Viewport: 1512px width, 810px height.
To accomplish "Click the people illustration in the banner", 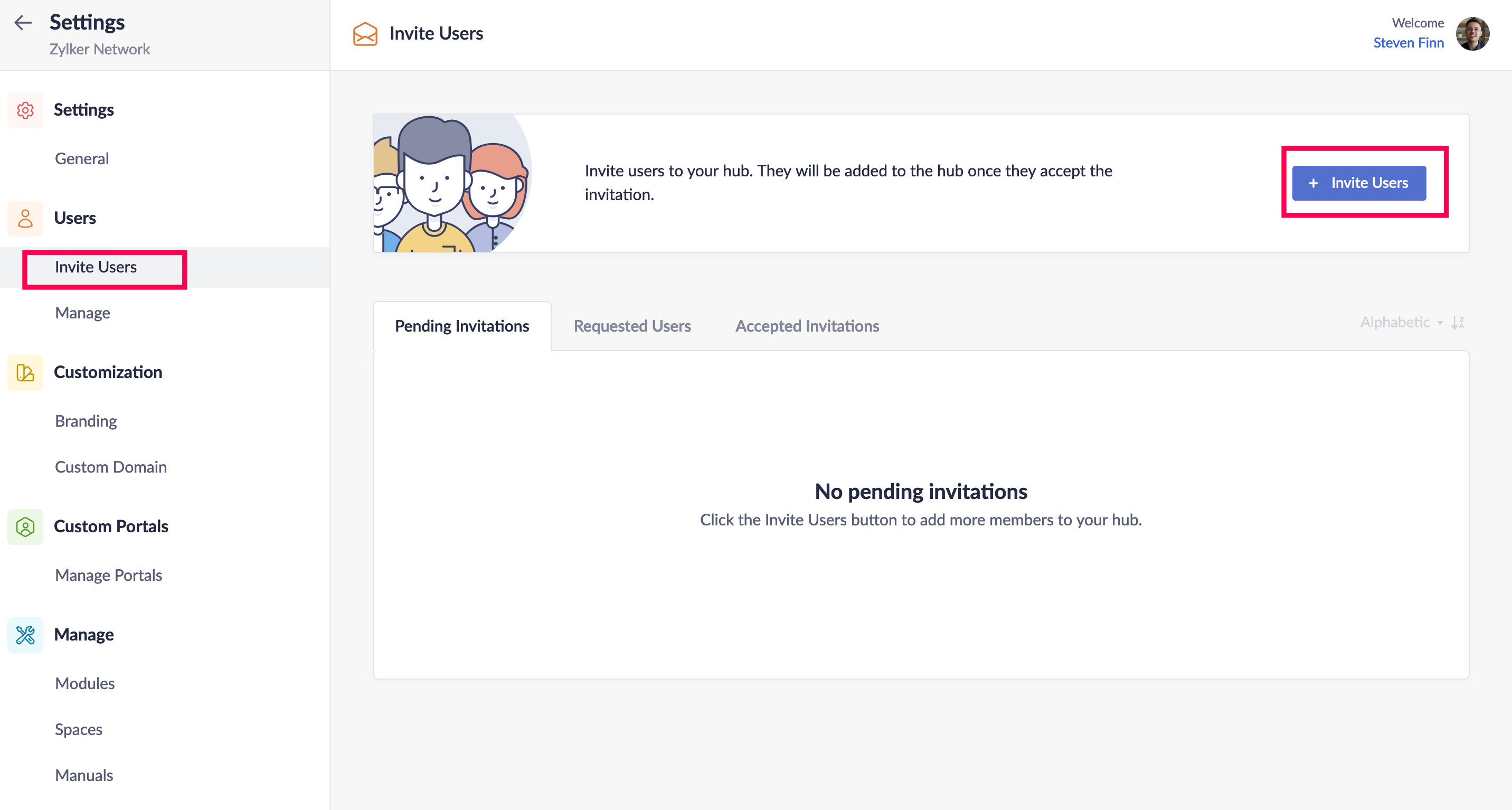I will (452, 183).
